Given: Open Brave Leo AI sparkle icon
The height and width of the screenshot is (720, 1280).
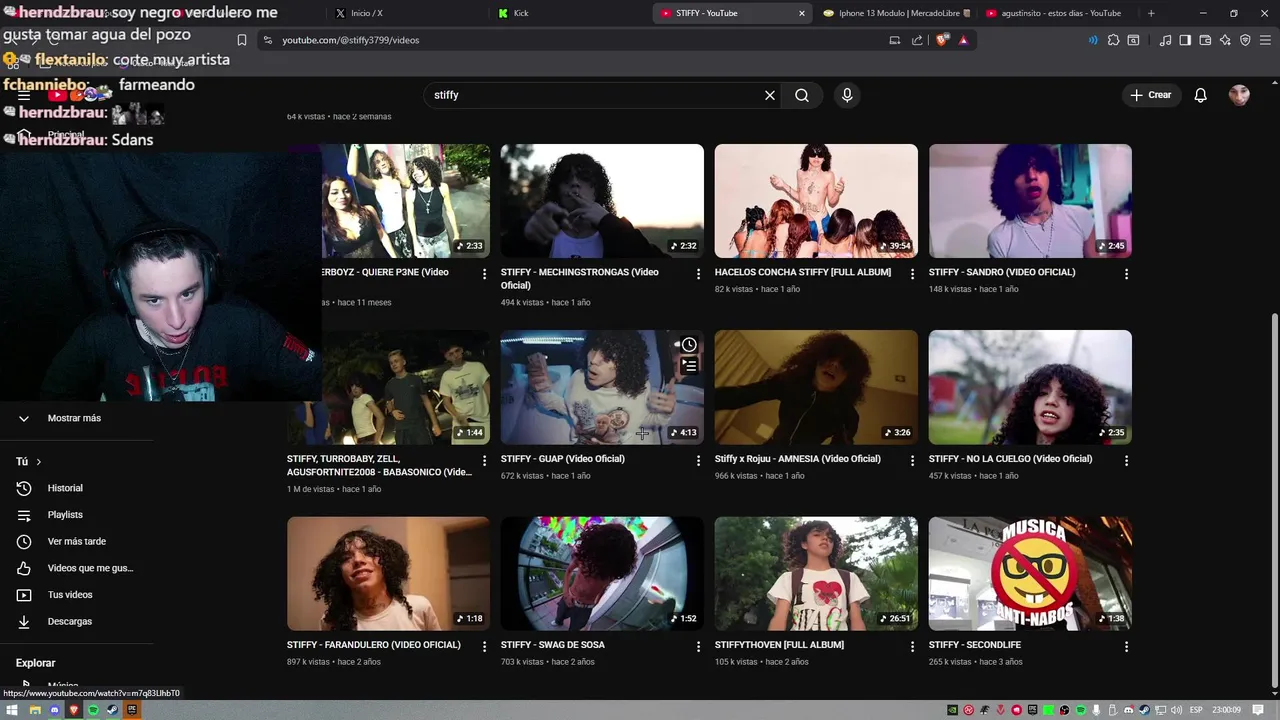Looking at the screenshot, I should pyautogui.click(x=1225, y=40).
